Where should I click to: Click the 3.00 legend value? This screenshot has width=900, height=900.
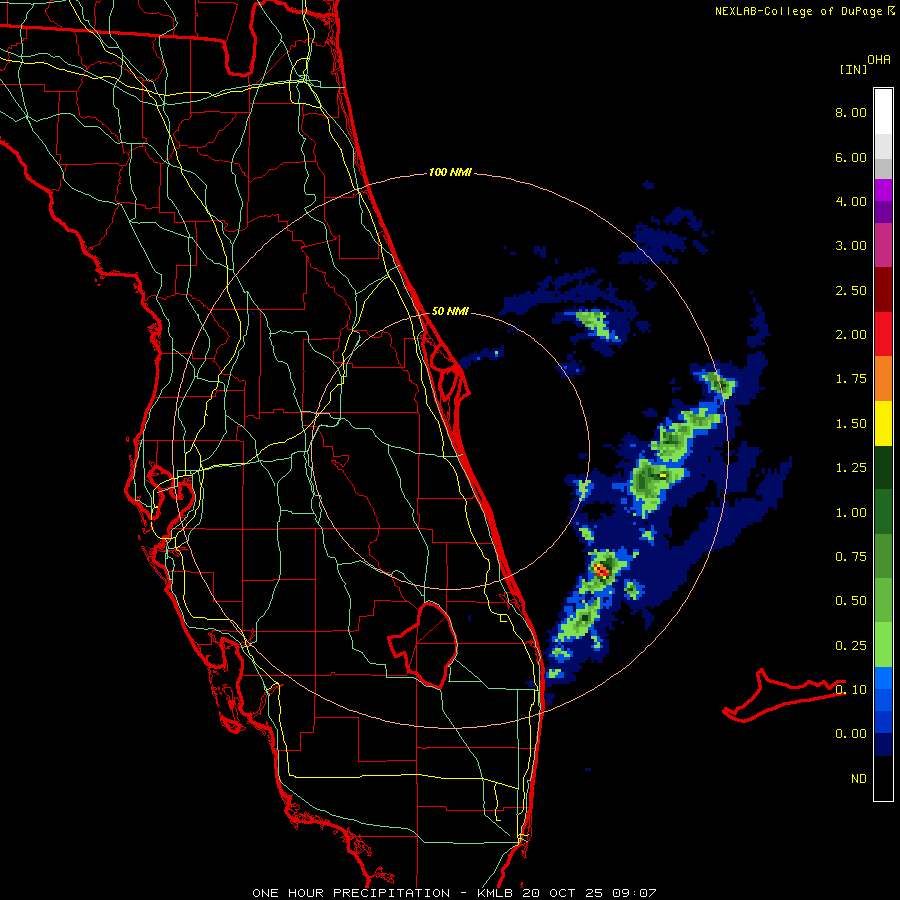click(x=851, y=246)
